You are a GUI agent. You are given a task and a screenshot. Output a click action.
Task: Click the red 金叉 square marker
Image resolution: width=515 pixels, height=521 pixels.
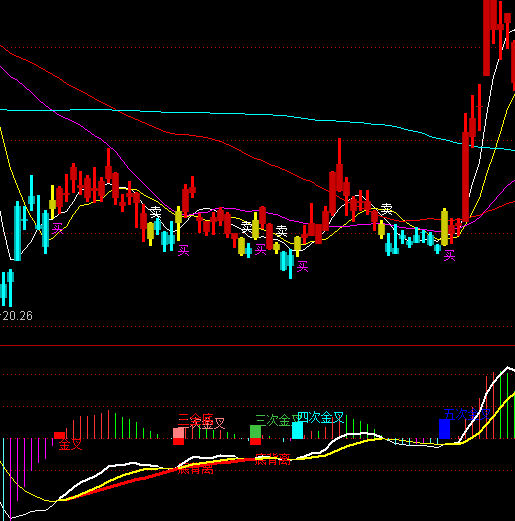point(59,435)
